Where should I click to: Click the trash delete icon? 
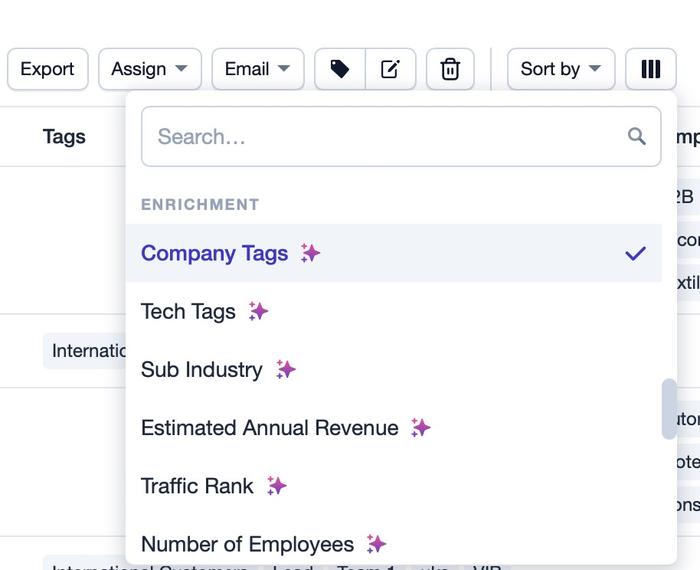[x=450, y=69]
